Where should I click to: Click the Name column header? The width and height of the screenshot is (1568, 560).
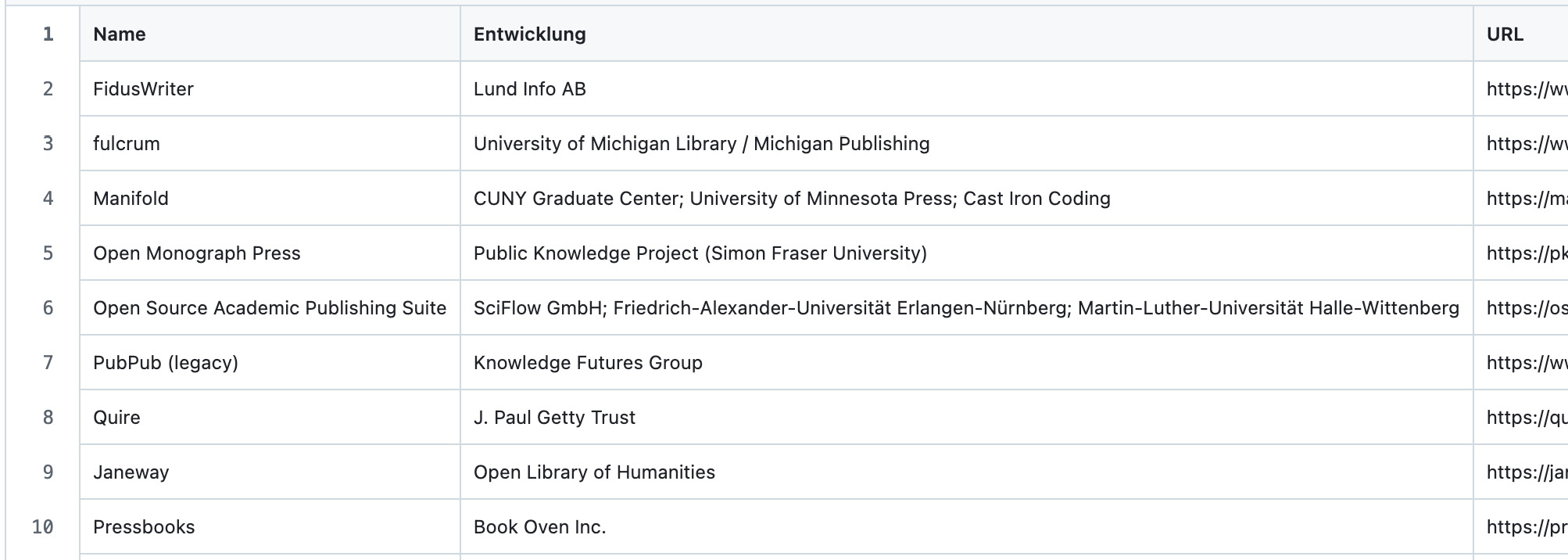pos(120,34)
